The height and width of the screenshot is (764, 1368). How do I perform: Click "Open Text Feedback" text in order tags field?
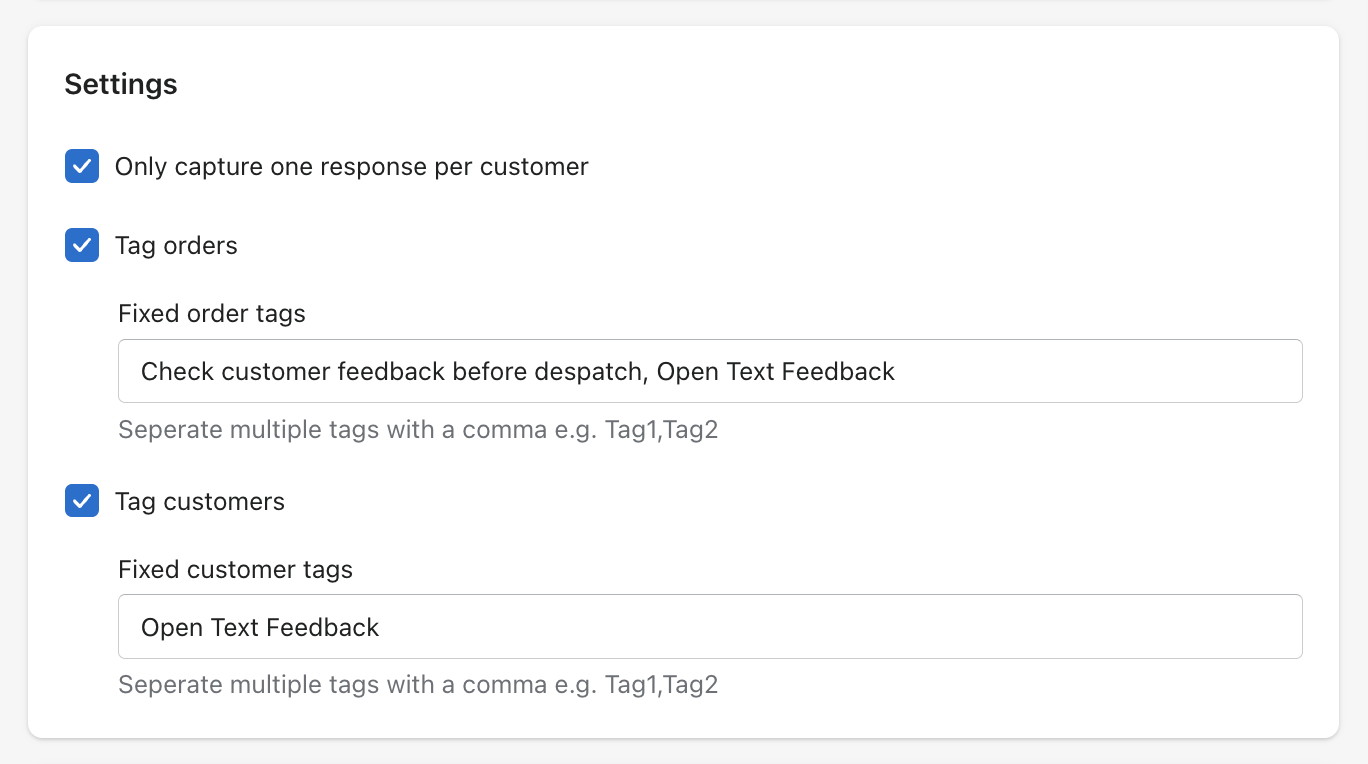tap(776, 372)
